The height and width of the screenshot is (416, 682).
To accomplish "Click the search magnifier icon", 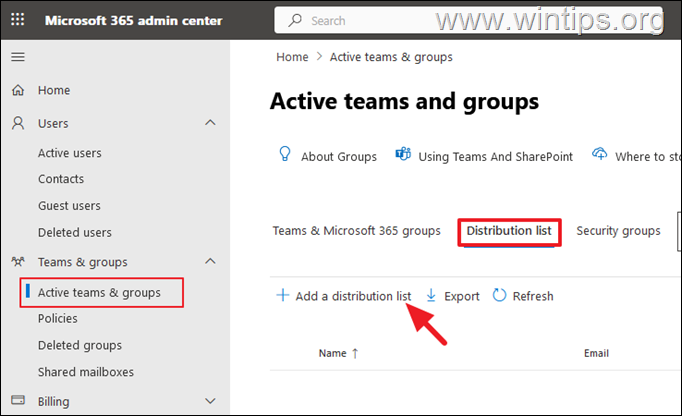I will pos(295,20).
